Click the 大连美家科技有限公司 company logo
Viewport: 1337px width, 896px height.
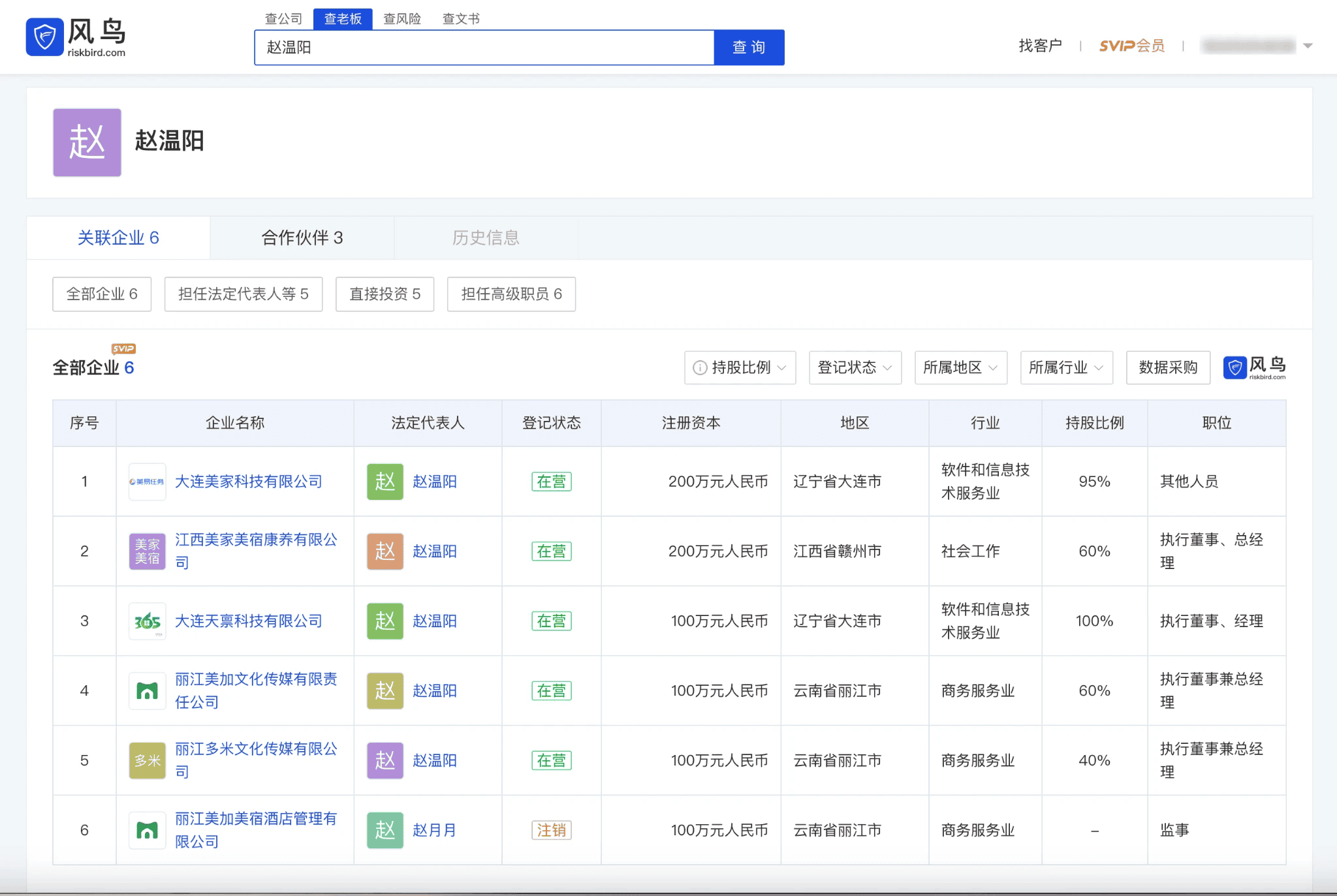click(x=147, y=482)
